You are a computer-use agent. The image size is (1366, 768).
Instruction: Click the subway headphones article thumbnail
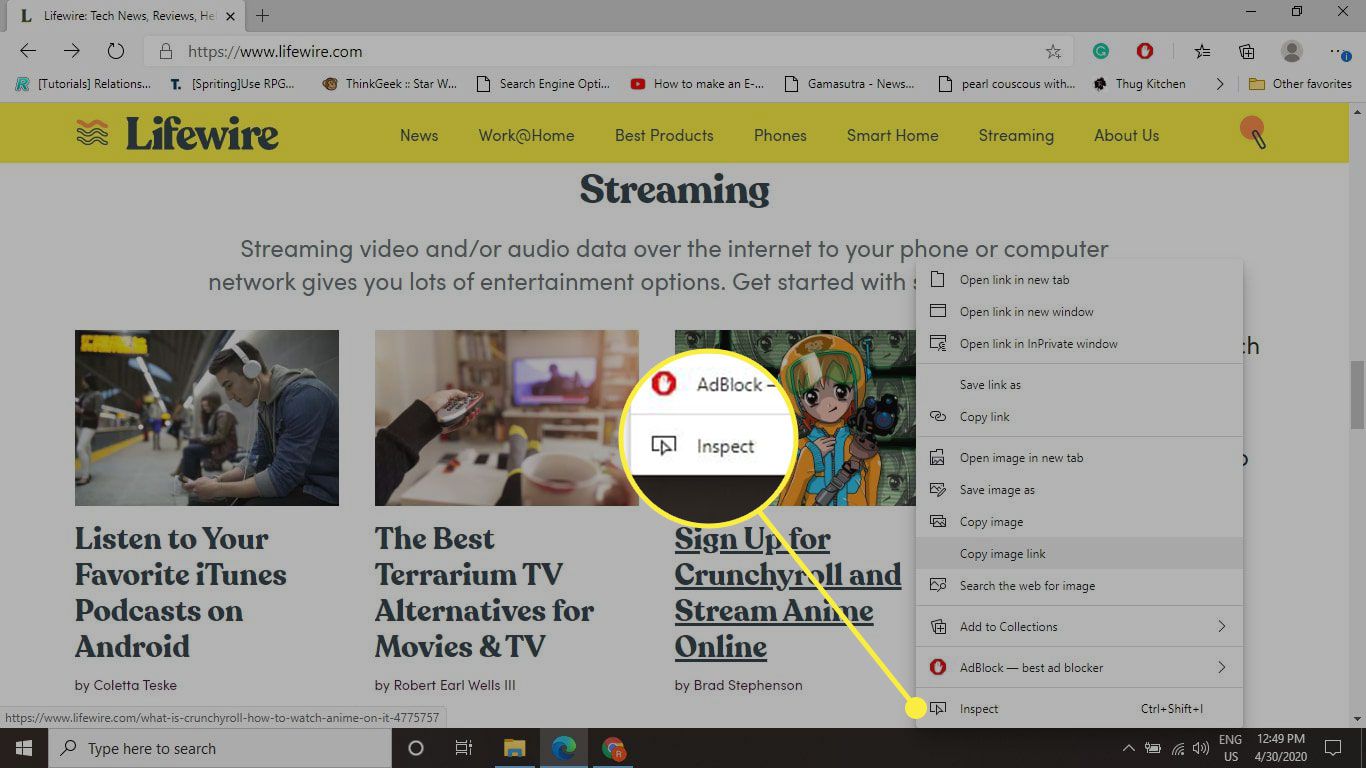pos(207,418)
